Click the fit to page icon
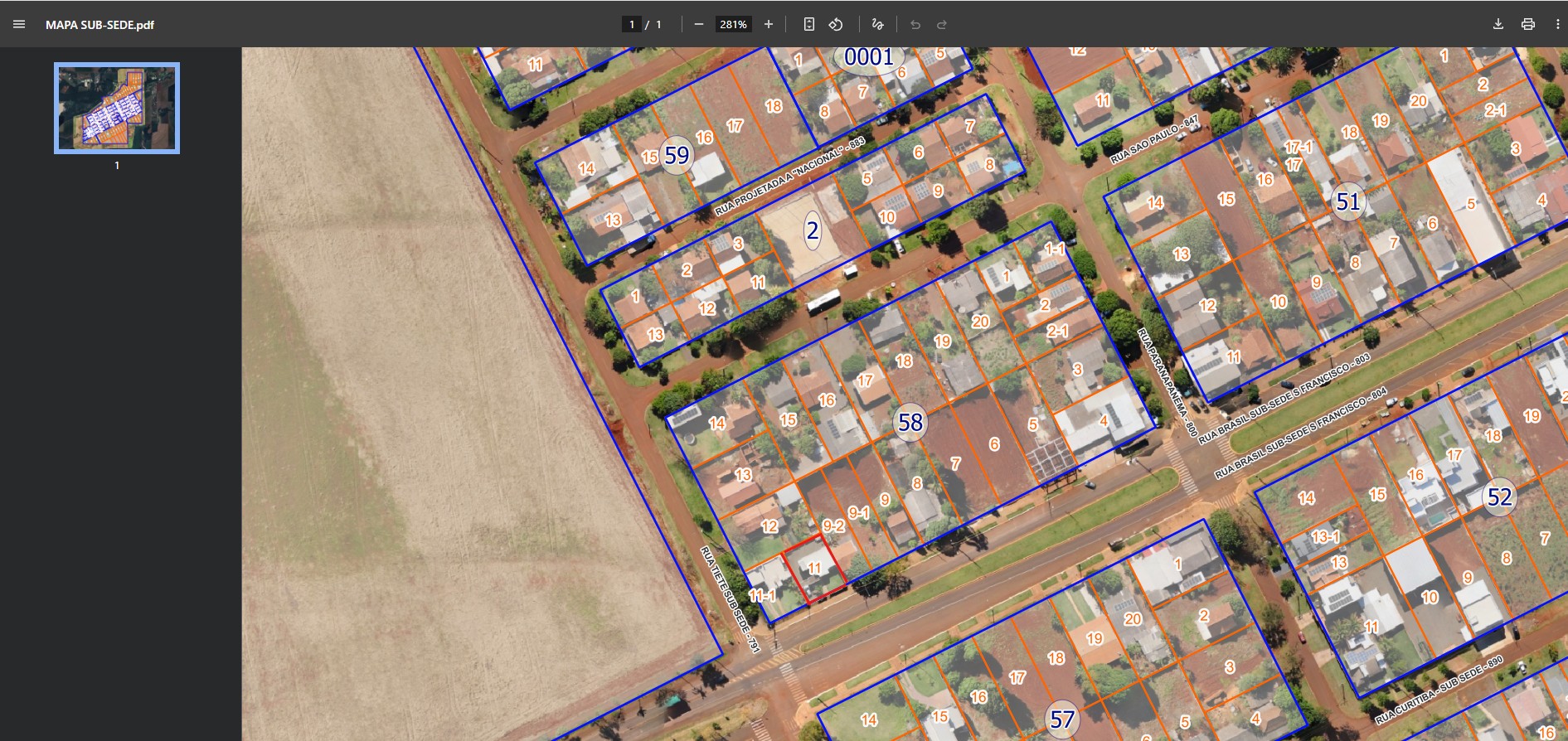 coord(808,24)
